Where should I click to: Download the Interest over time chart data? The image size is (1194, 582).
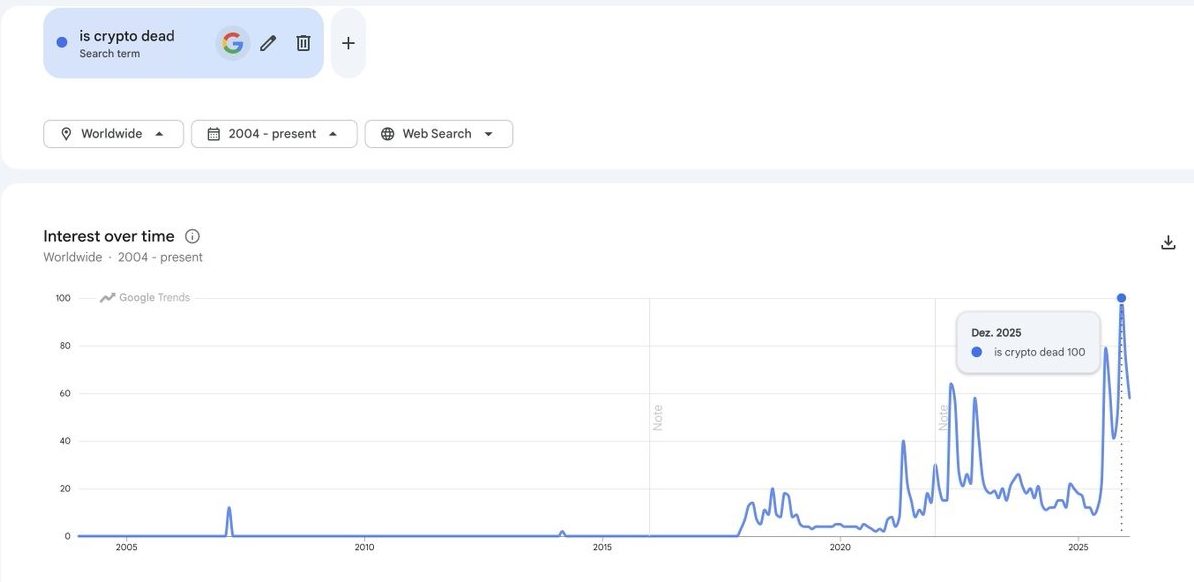(x=1168, y=242)
